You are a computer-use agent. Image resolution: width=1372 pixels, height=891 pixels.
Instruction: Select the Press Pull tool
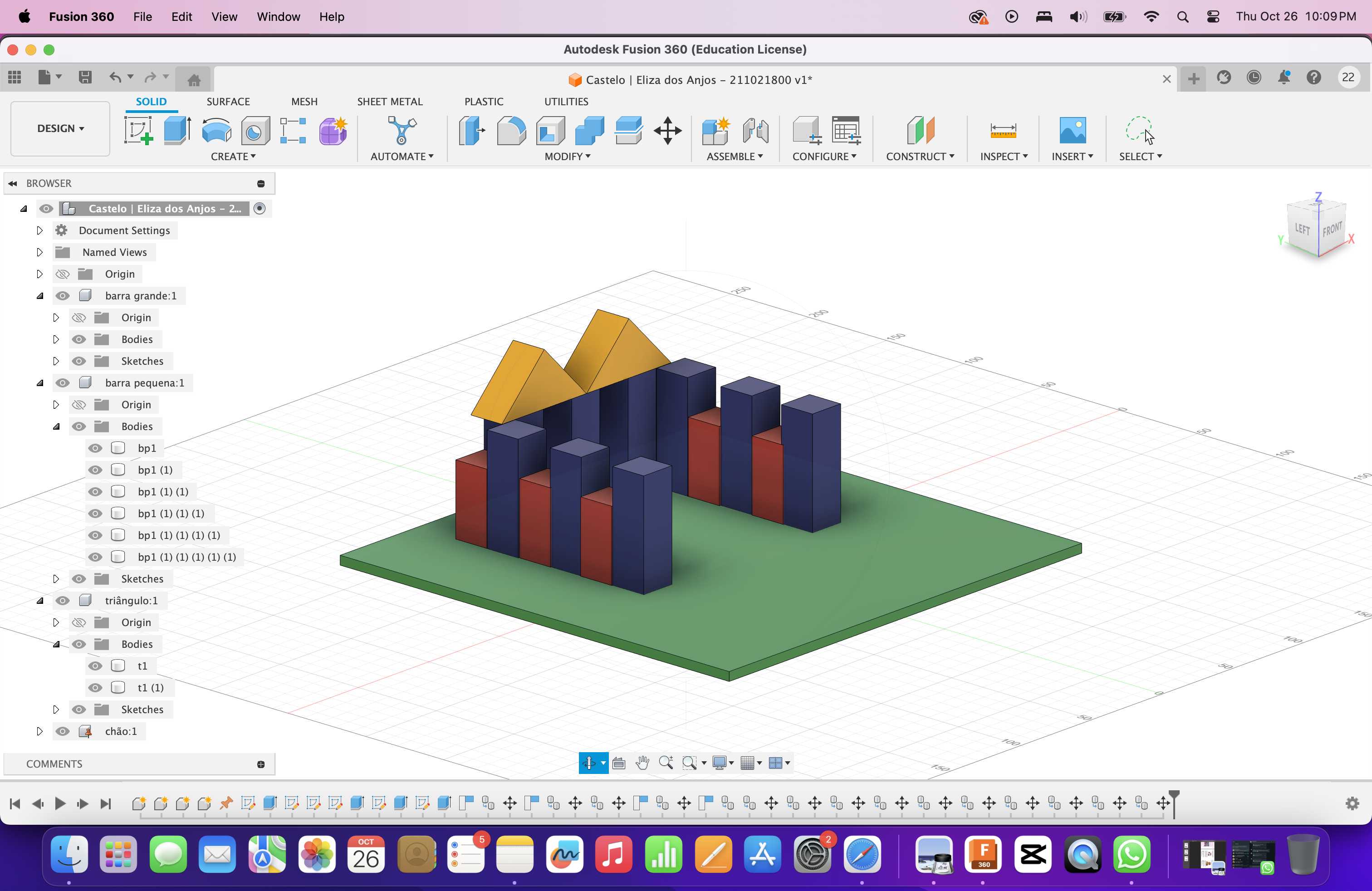coord(472,130)
